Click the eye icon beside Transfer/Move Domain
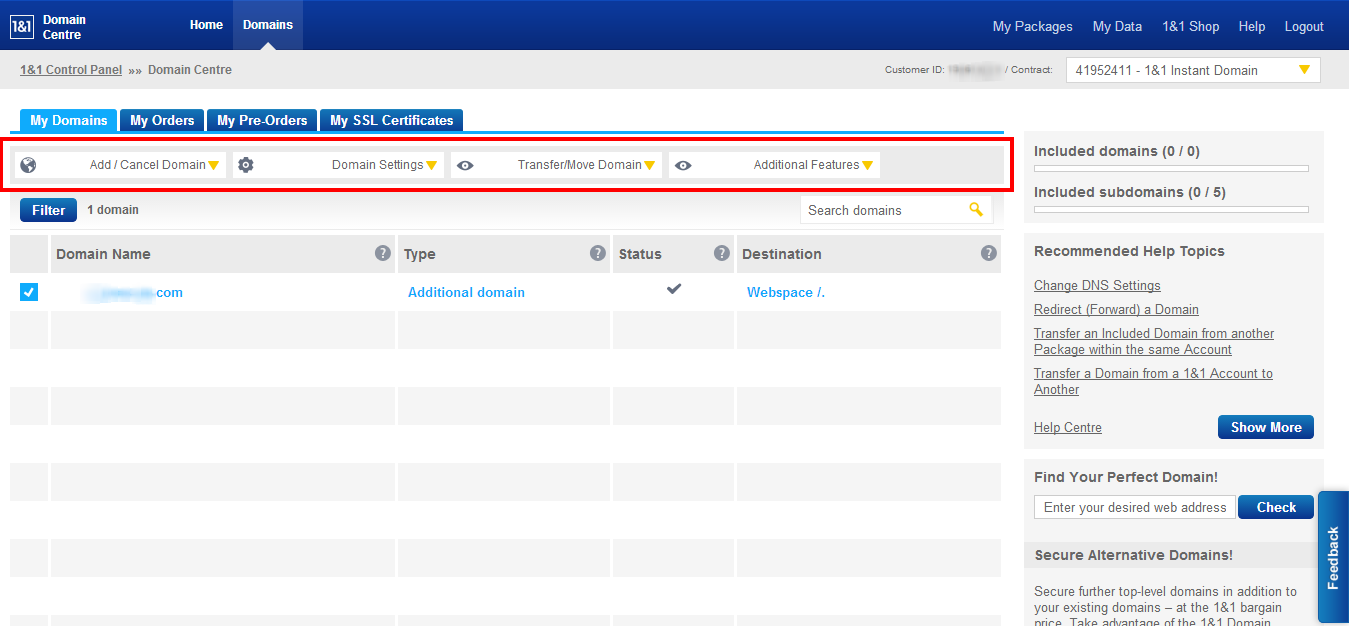Viewport: 1349px width, 626px height. point(465,165)
